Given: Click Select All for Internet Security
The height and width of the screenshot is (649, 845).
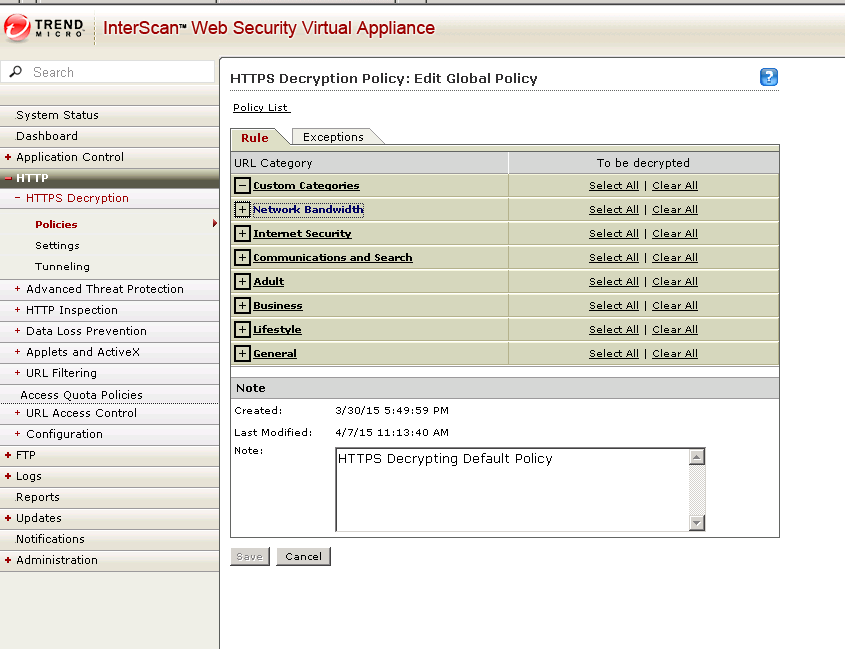Looking at the screenshot, I should 613,233.
